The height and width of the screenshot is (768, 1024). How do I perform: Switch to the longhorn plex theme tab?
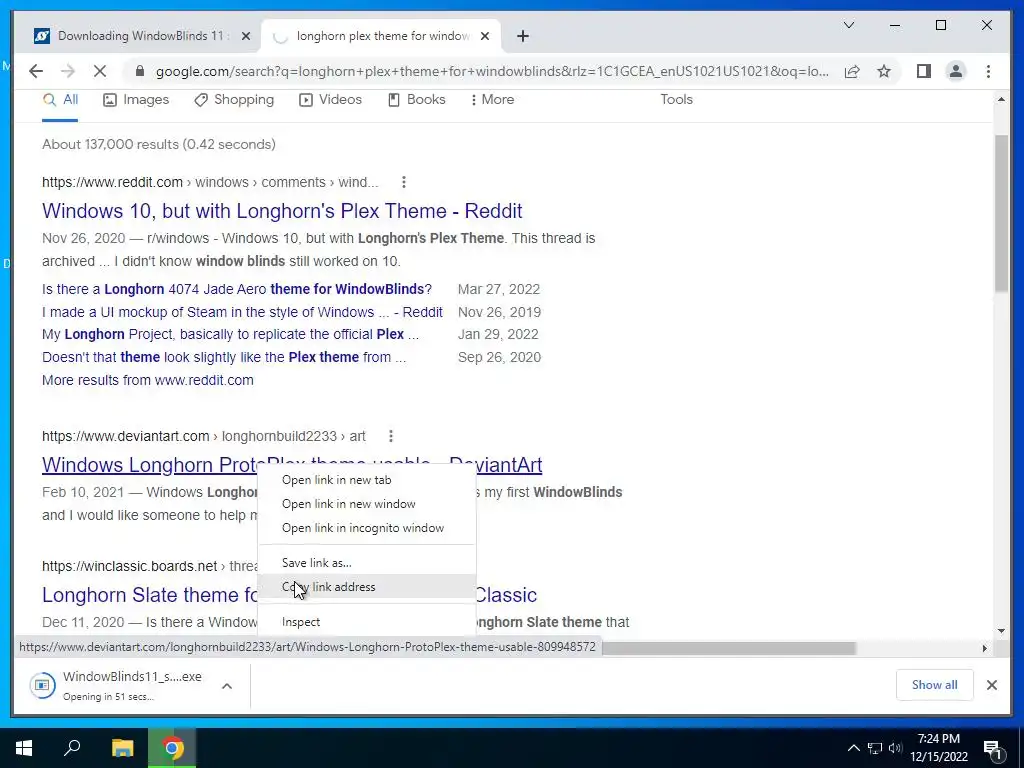point(381,36)
